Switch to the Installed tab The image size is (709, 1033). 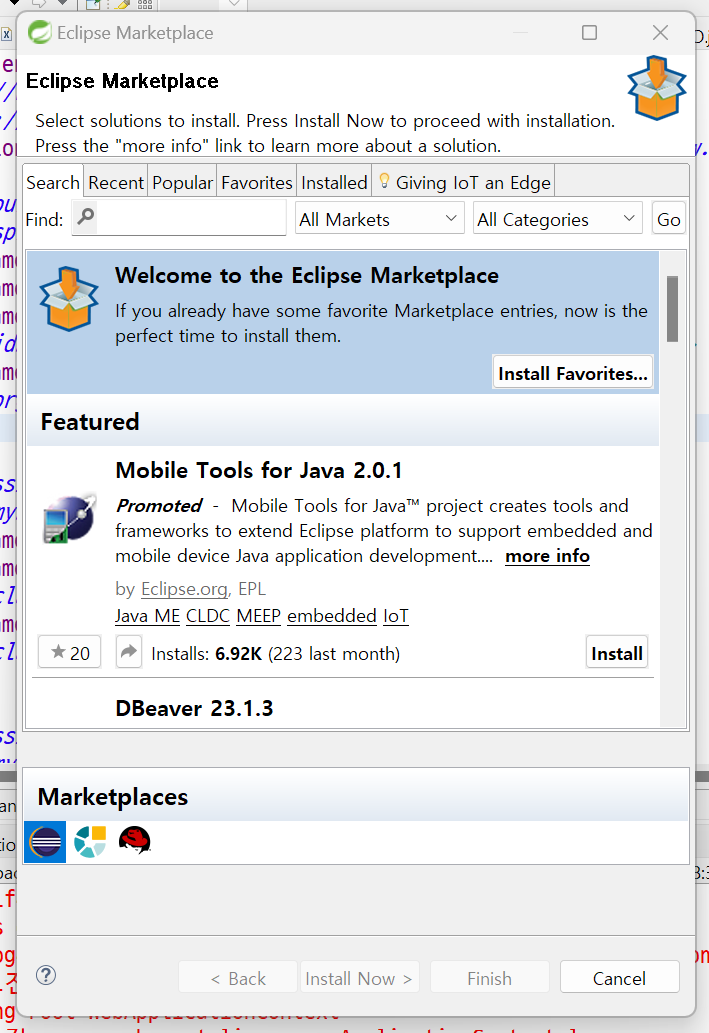(x=334, y=182)
